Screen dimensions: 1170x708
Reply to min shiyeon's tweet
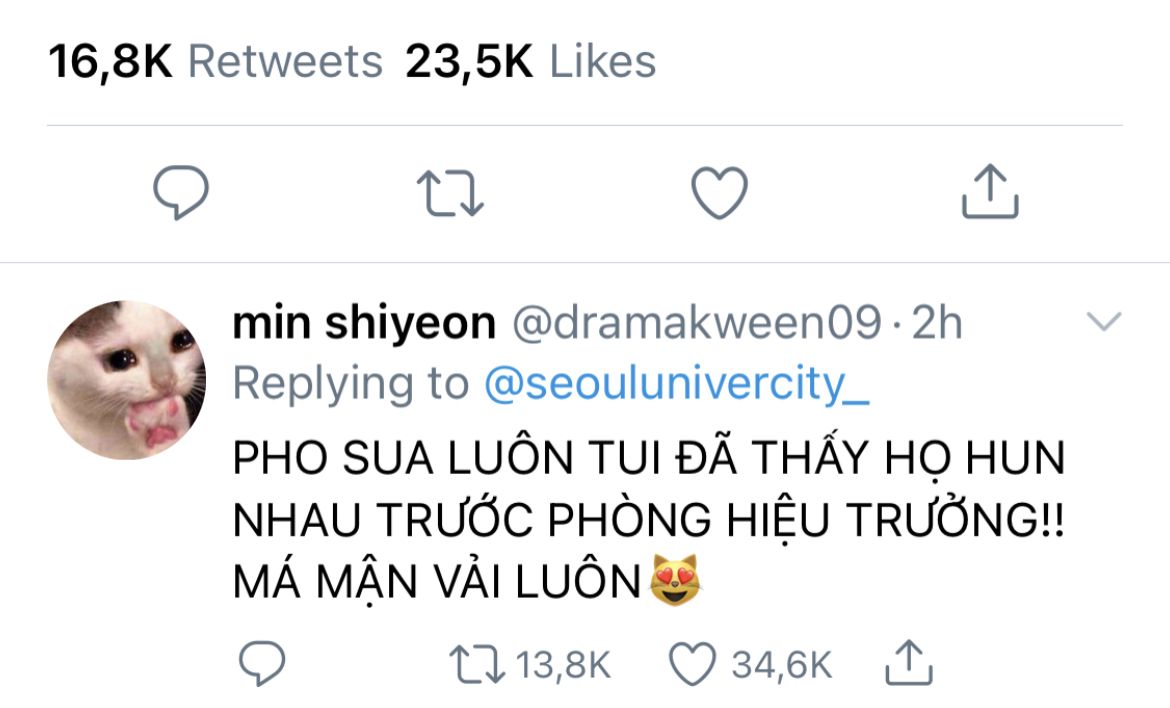click(x=261, y=662)
